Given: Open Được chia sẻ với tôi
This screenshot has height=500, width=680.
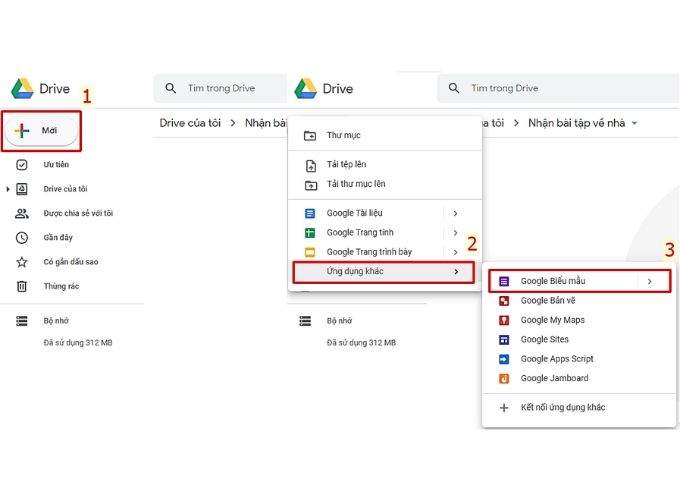Looking at the screenshot, I should (x=78, y=213).
